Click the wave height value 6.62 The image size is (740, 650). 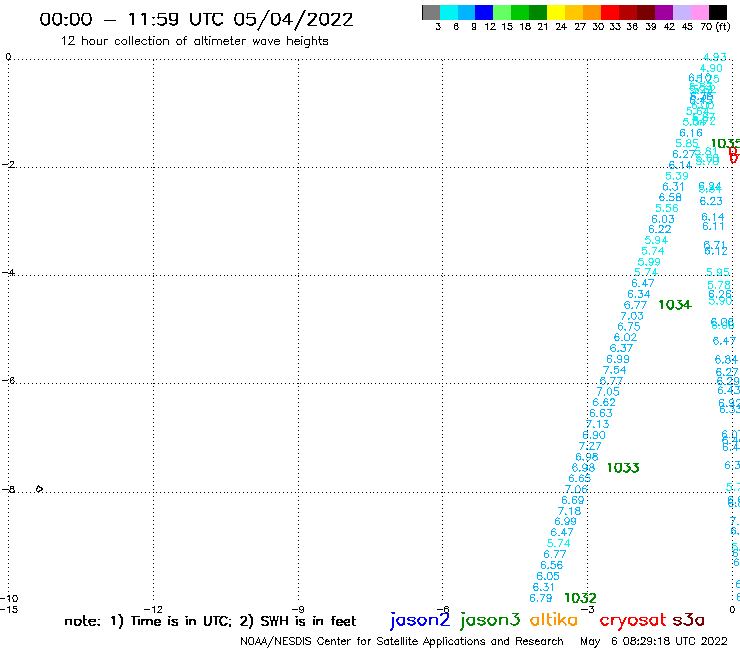(604, 402)
